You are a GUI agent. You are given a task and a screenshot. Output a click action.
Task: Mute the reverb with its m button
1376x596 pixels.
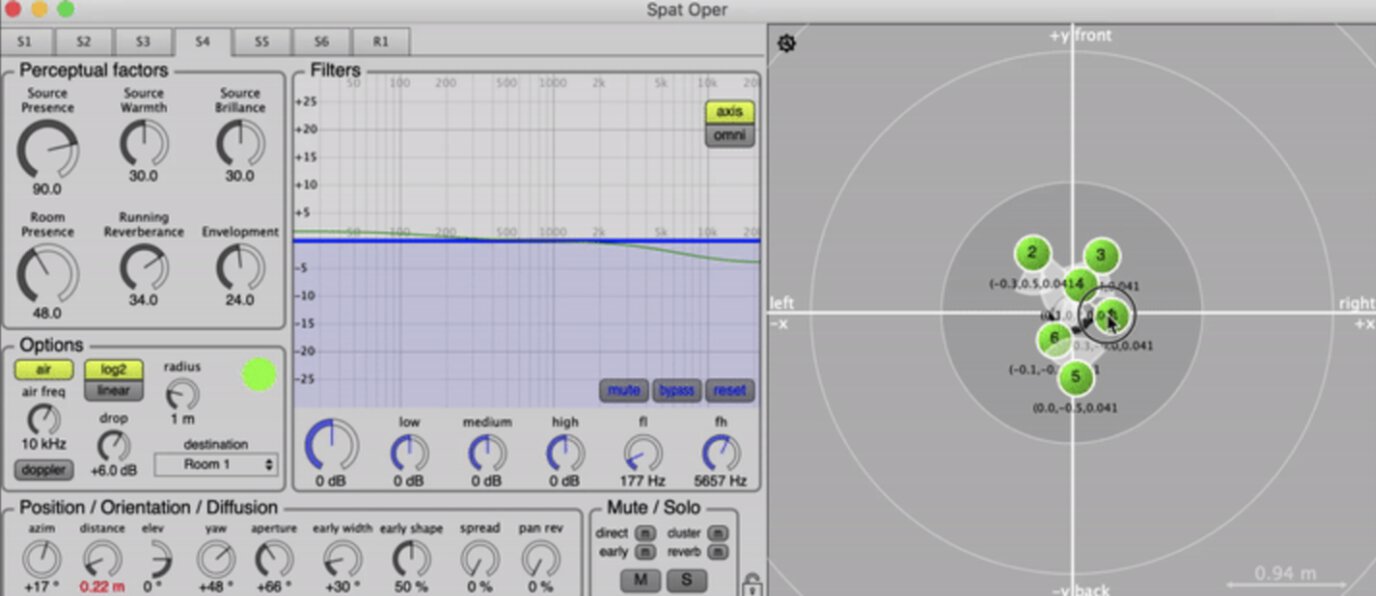718,552
